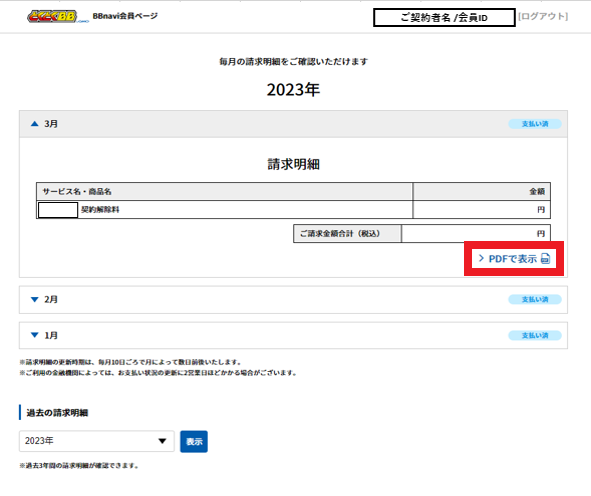The height and width of the screenshot is (496, 591).
Task: Expand the 1月 billing section
Action: [293, 335]
